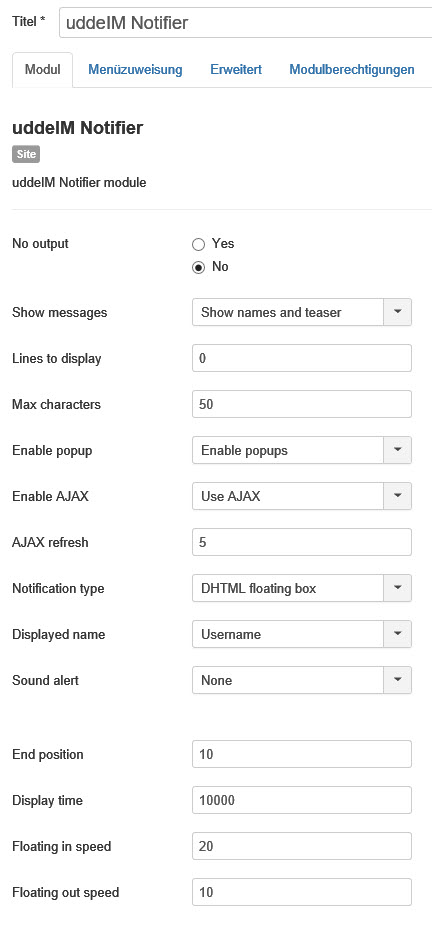The height and width of the screenshot is (927, 432).
Task: Click the Display time input
Action: coord(302,800)
